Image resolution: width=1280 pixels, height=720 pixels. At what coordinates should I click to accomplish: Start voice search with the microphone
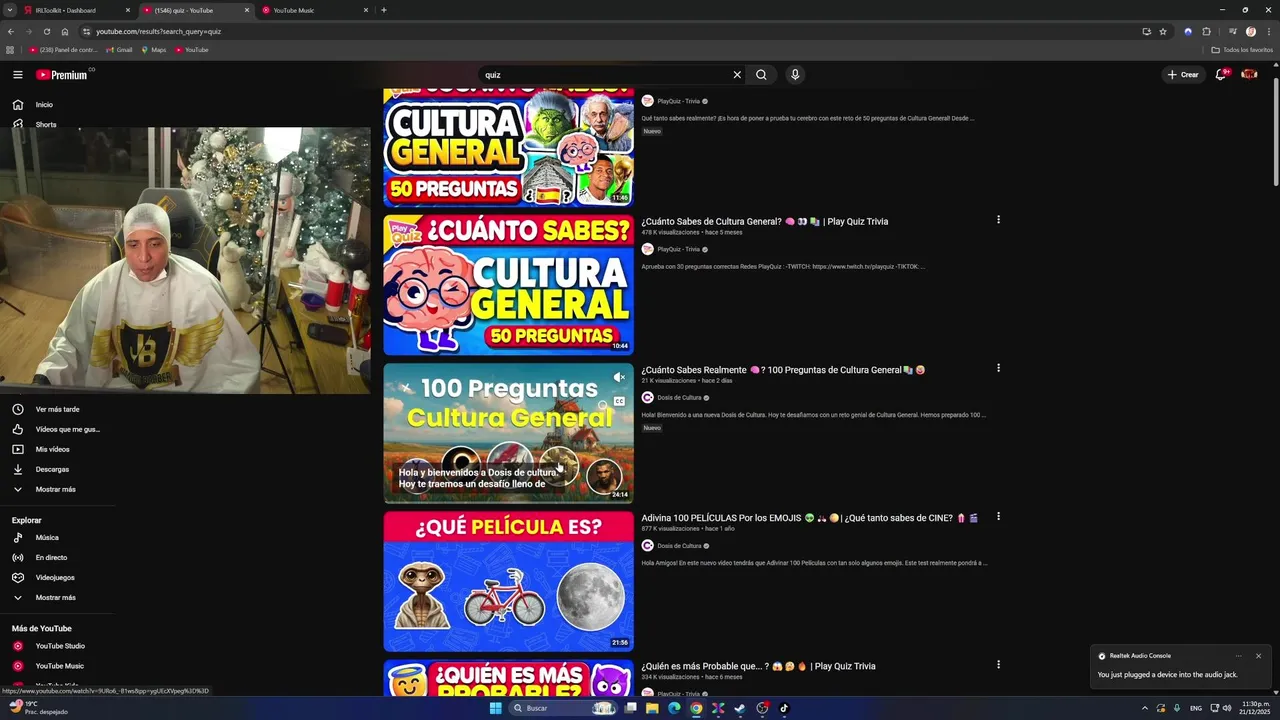795,75
